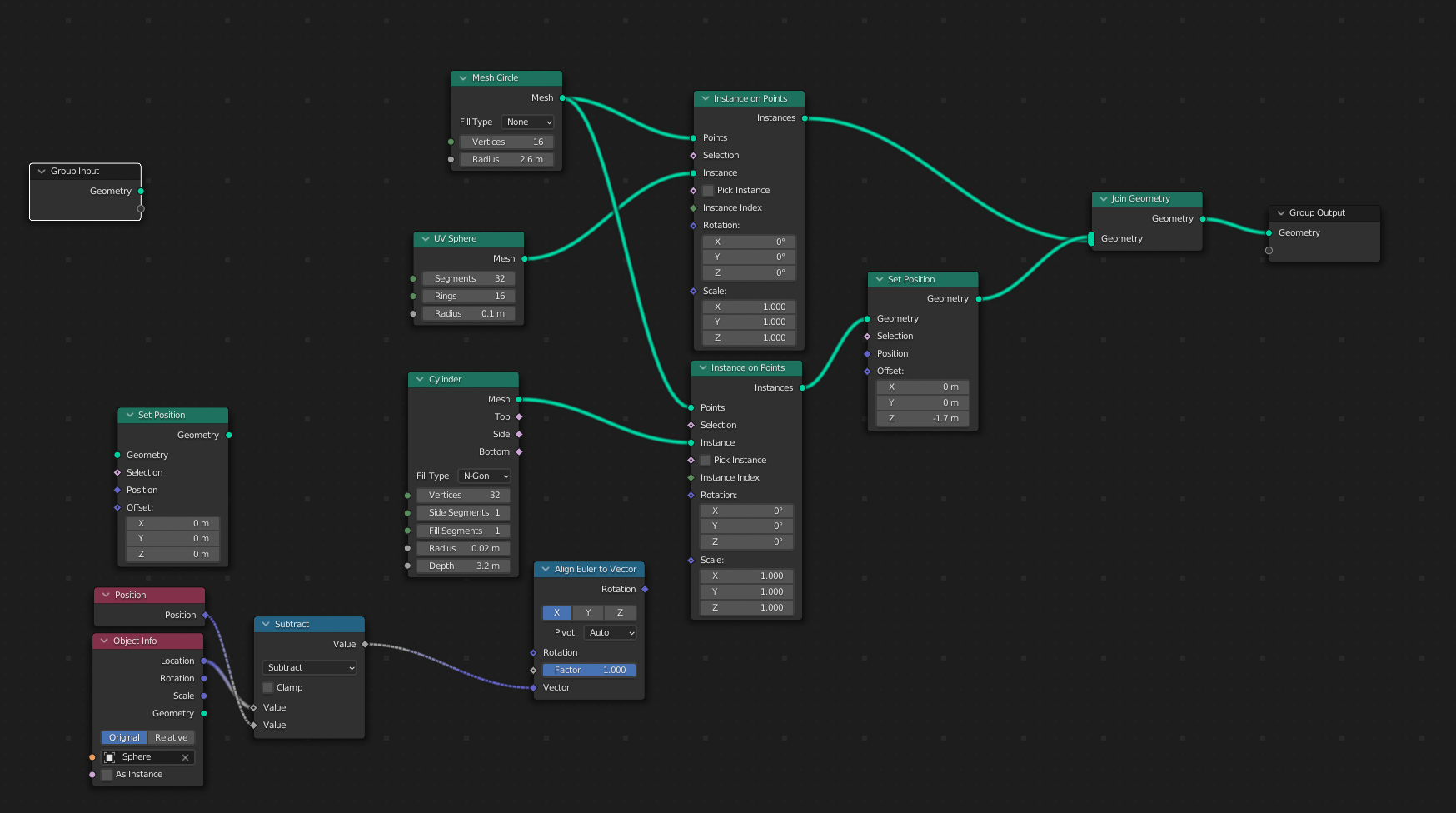Click Align Euler Vector input socket
This screenshot has width=1456, height=813.
[x=533, y=688]
